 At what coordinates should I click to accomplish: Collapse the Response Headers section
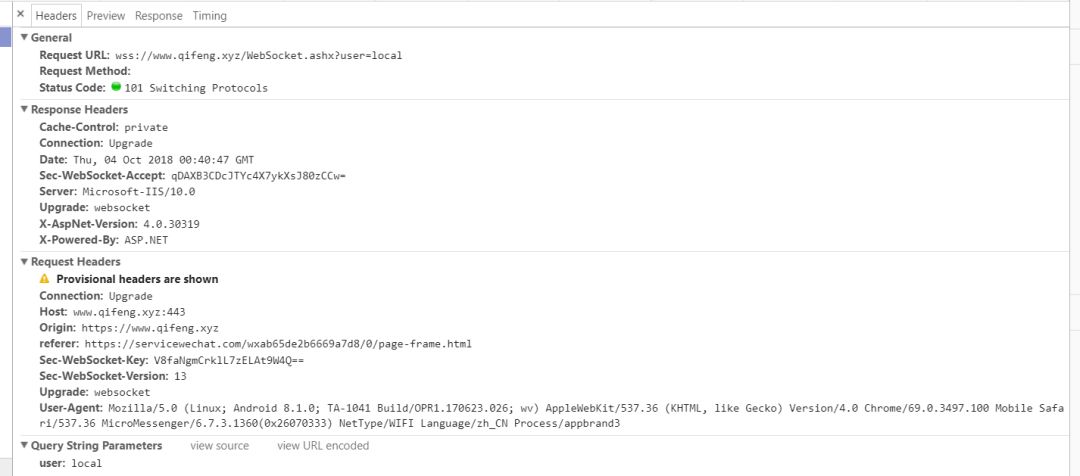pos(25,110)
